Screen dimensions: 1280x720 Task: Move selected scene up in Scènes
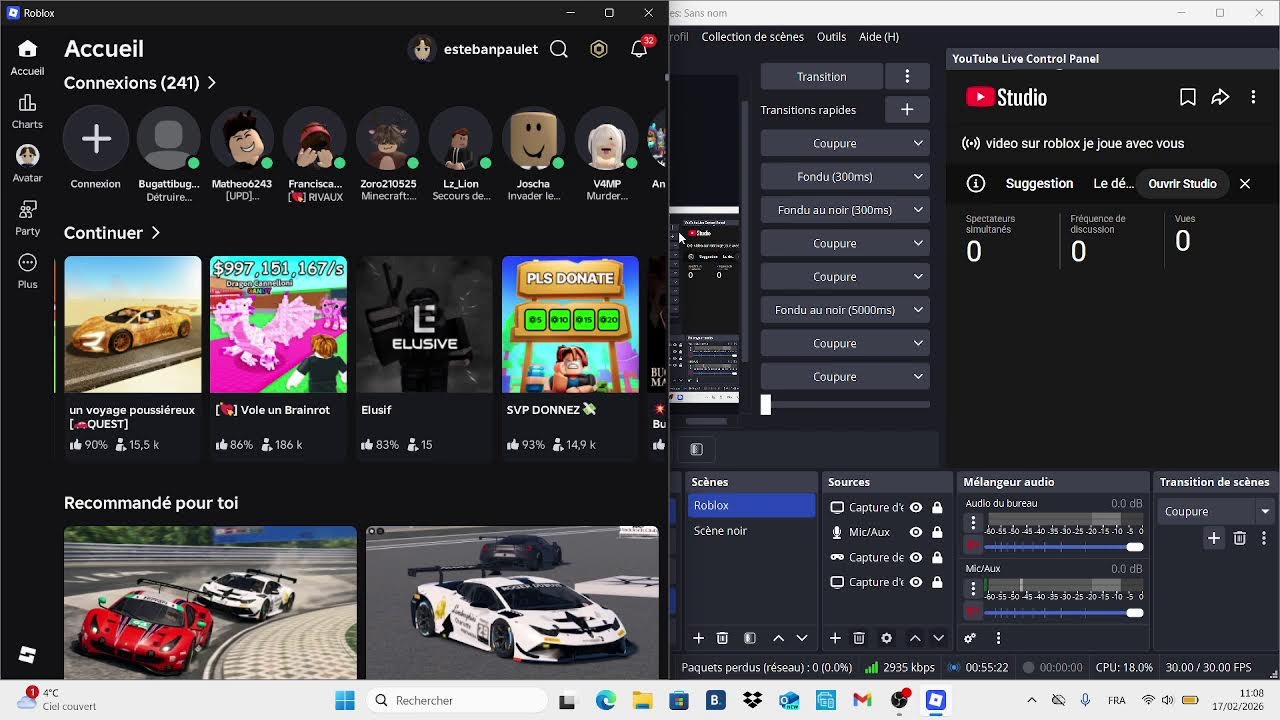point(778,638)
